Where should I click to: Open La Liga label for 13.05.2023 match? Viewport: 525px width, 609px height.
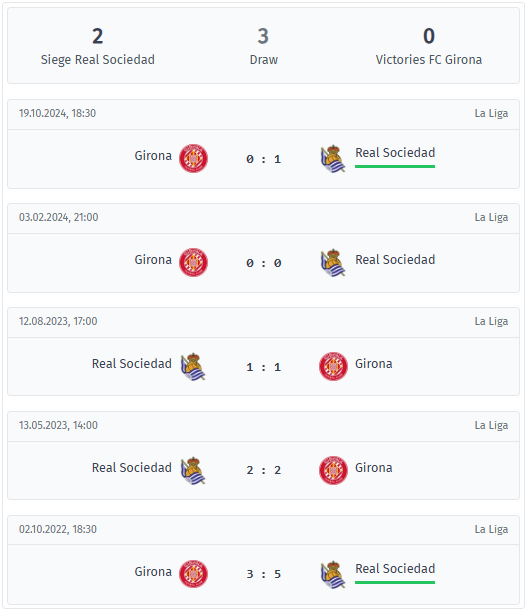click(491, 425)
